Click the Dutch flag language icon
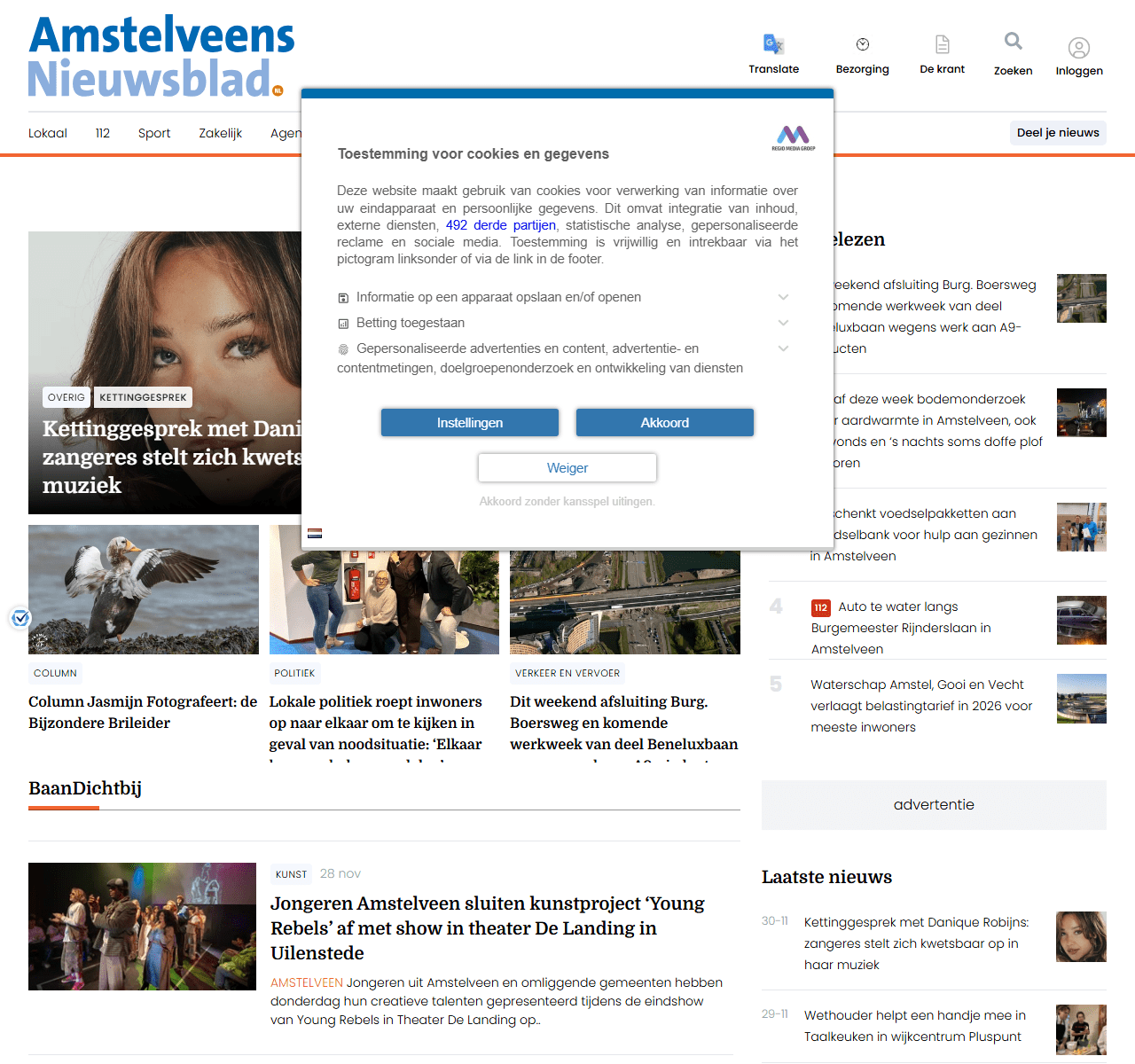The height and width of the screenshot is (1064, 1135). tap(315, 533)
